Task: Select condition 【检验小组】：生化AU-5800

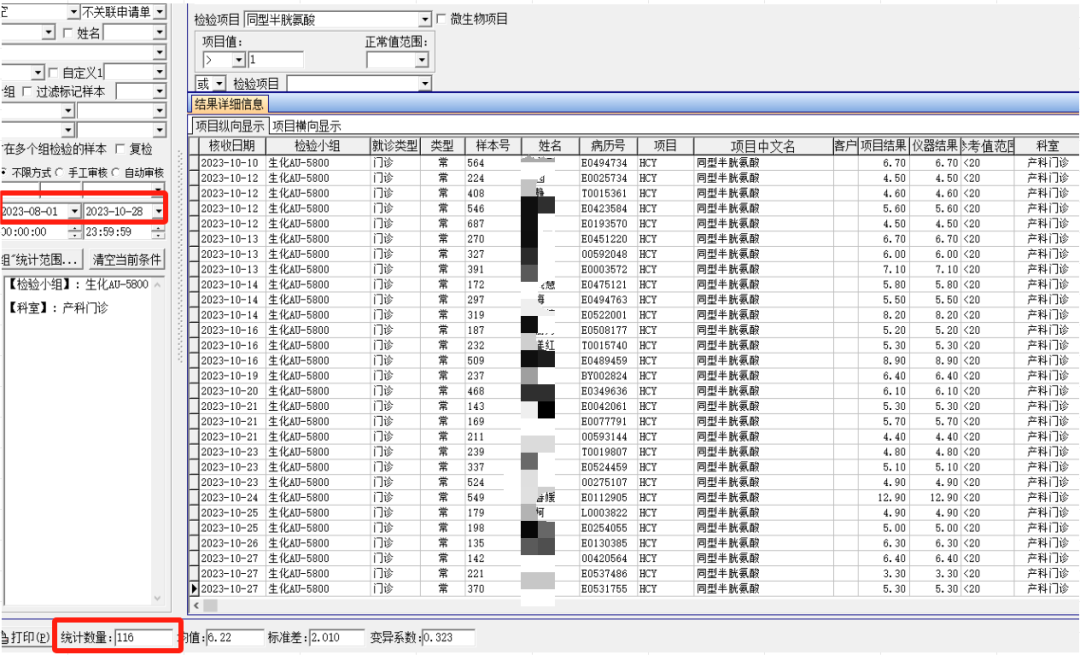Action: (x=78, y=284)
